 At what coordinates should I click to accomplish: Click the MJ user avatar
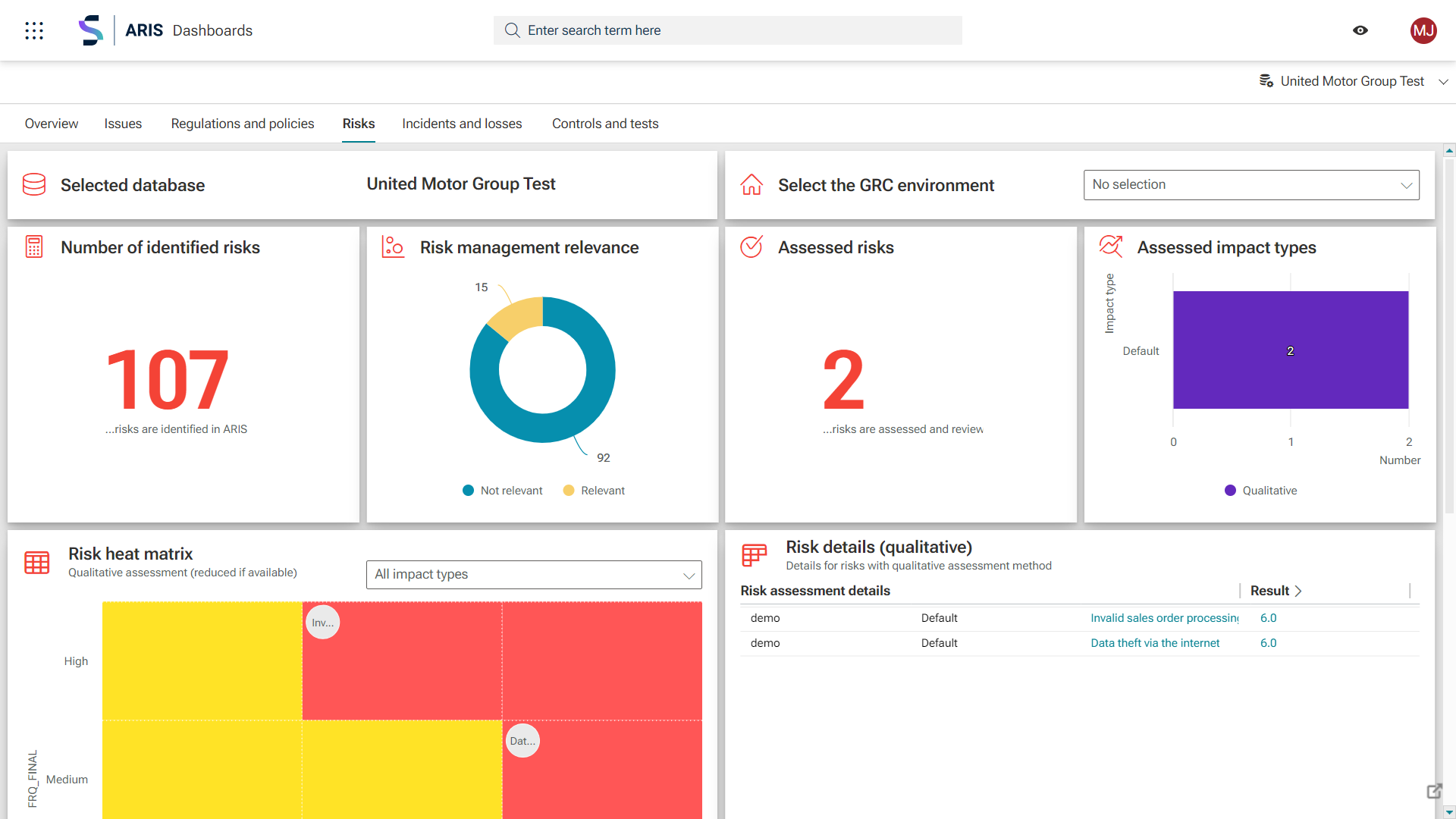pyautogui.click(x=1423, y=30)
